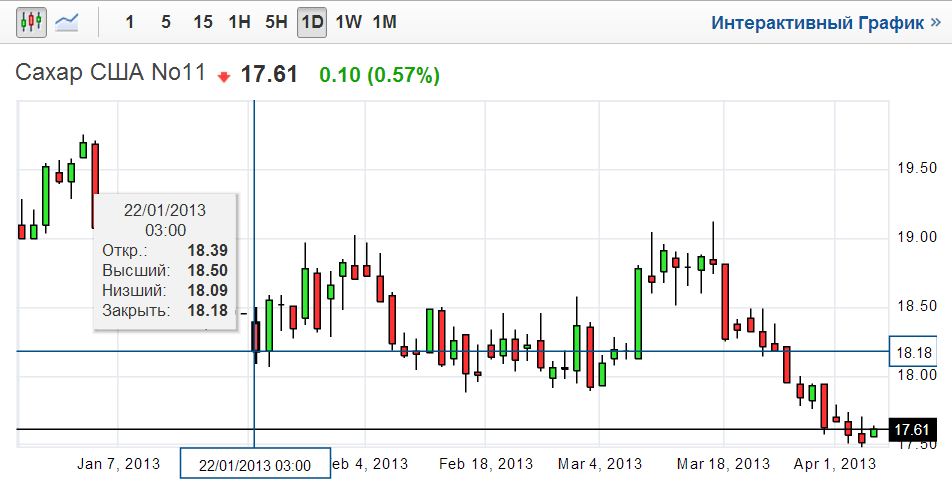Click the tooltip date 22/01/2013
This screenshot has width=952, height=483.
click(165, 211)
